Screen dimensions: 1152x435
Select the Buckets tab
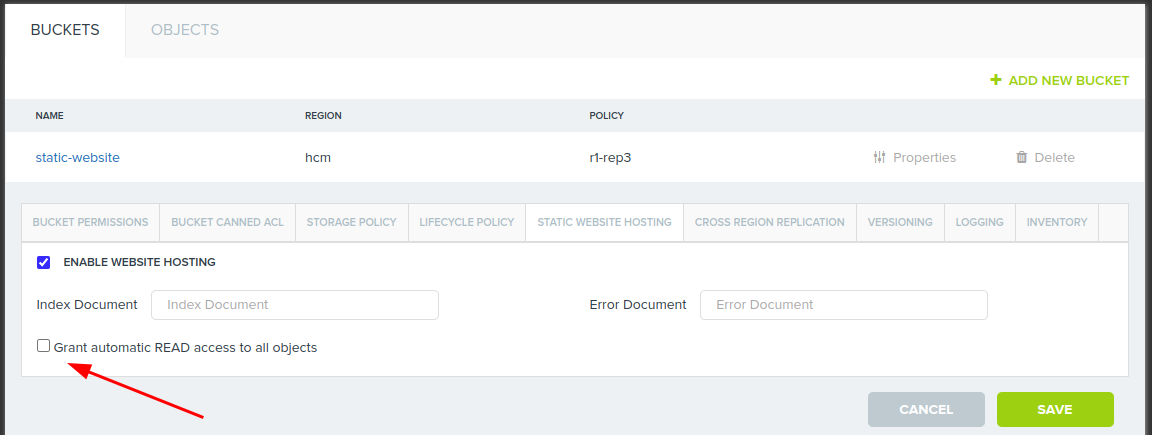click(65, 30)
